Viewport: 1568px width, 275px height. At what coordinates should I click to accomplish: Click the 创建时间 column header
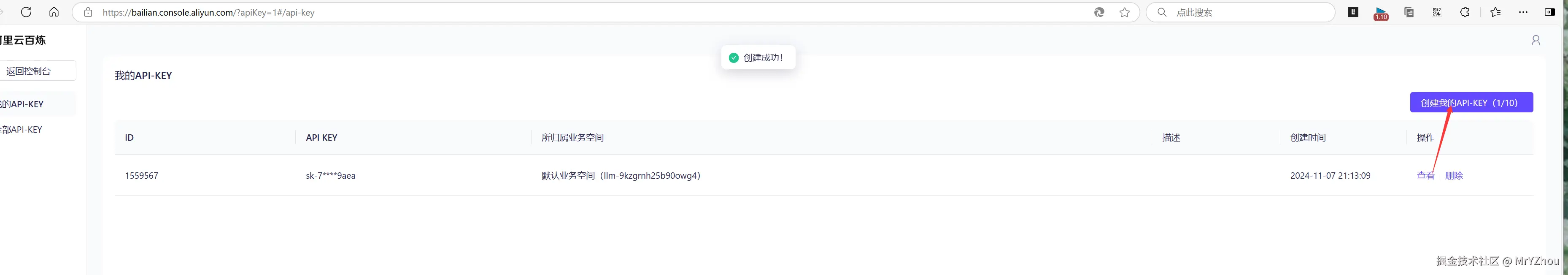1307,138
